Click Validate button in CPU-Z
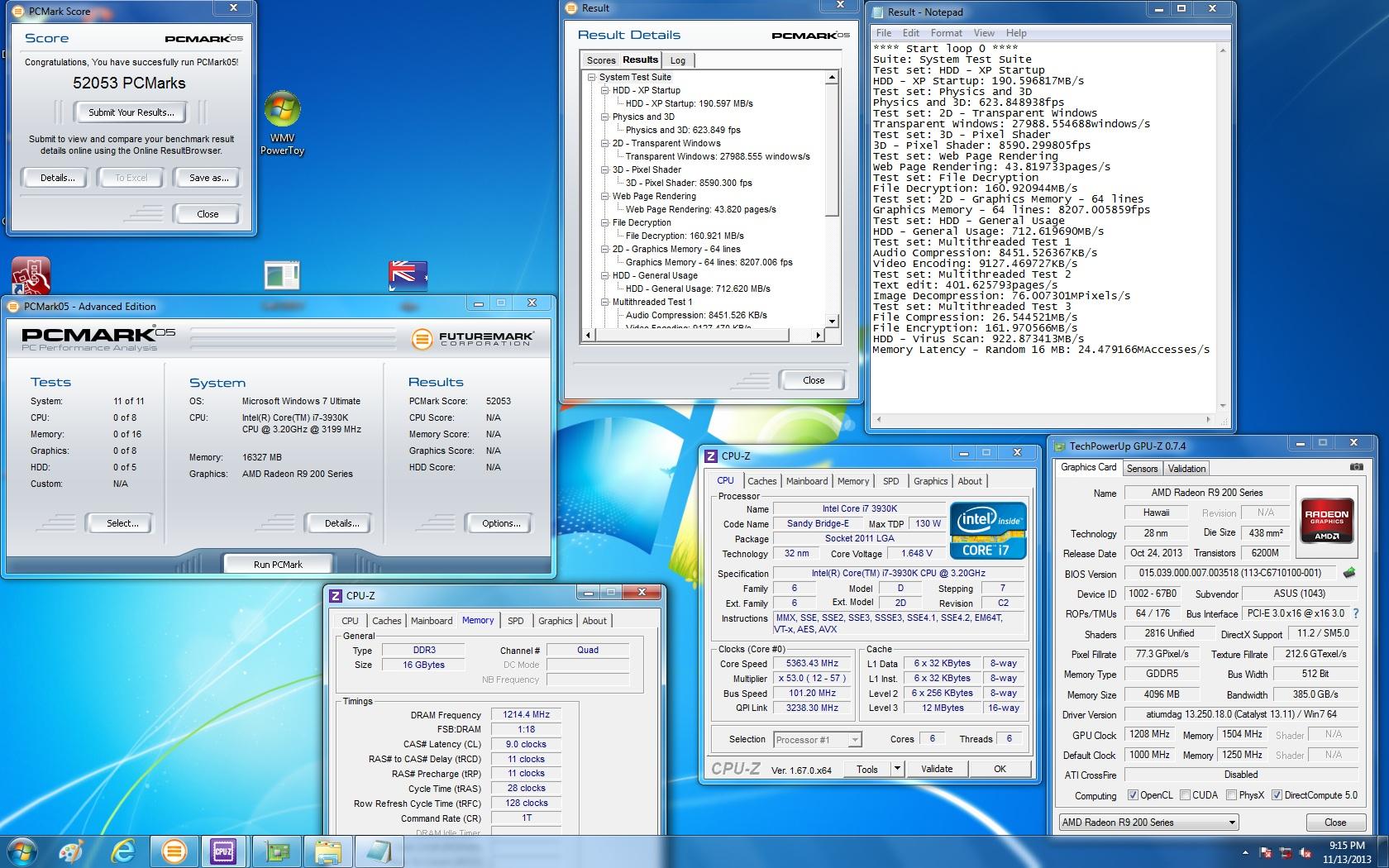This screenshot has height=868, width=1389. pos(936,769)
